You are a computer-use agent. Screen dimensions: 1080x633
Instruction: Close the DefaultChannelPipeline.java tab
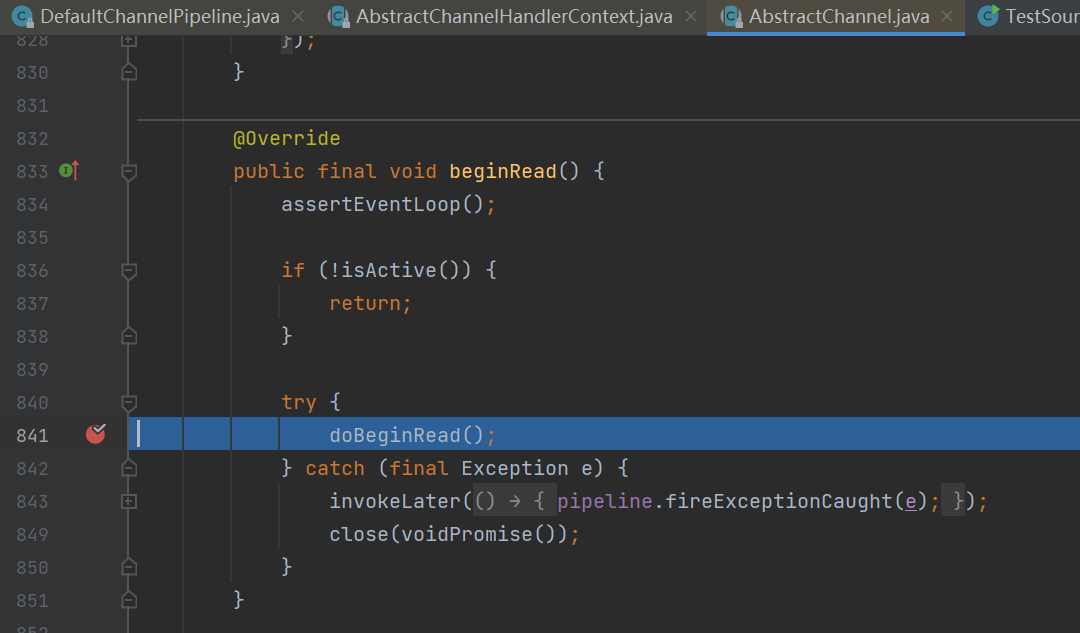click(298, 17)
